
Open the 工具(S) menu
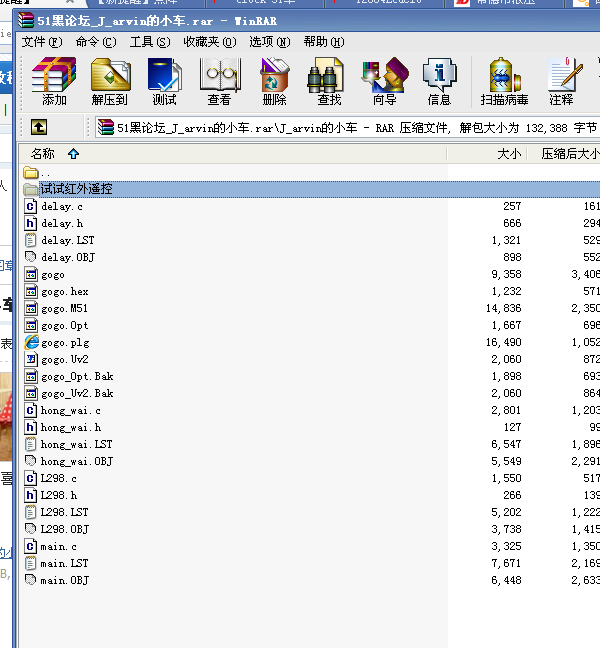click(x=150, y=42)
